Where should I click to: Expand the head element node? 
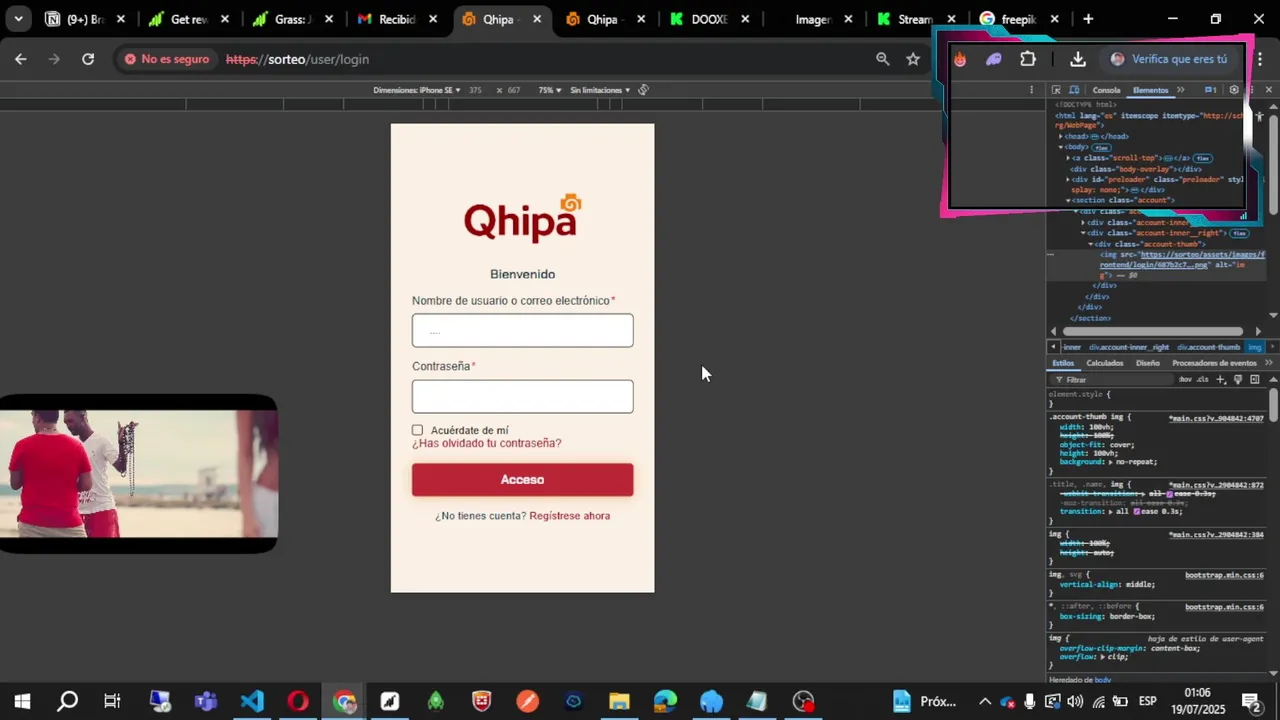[x=1062, y=136]
